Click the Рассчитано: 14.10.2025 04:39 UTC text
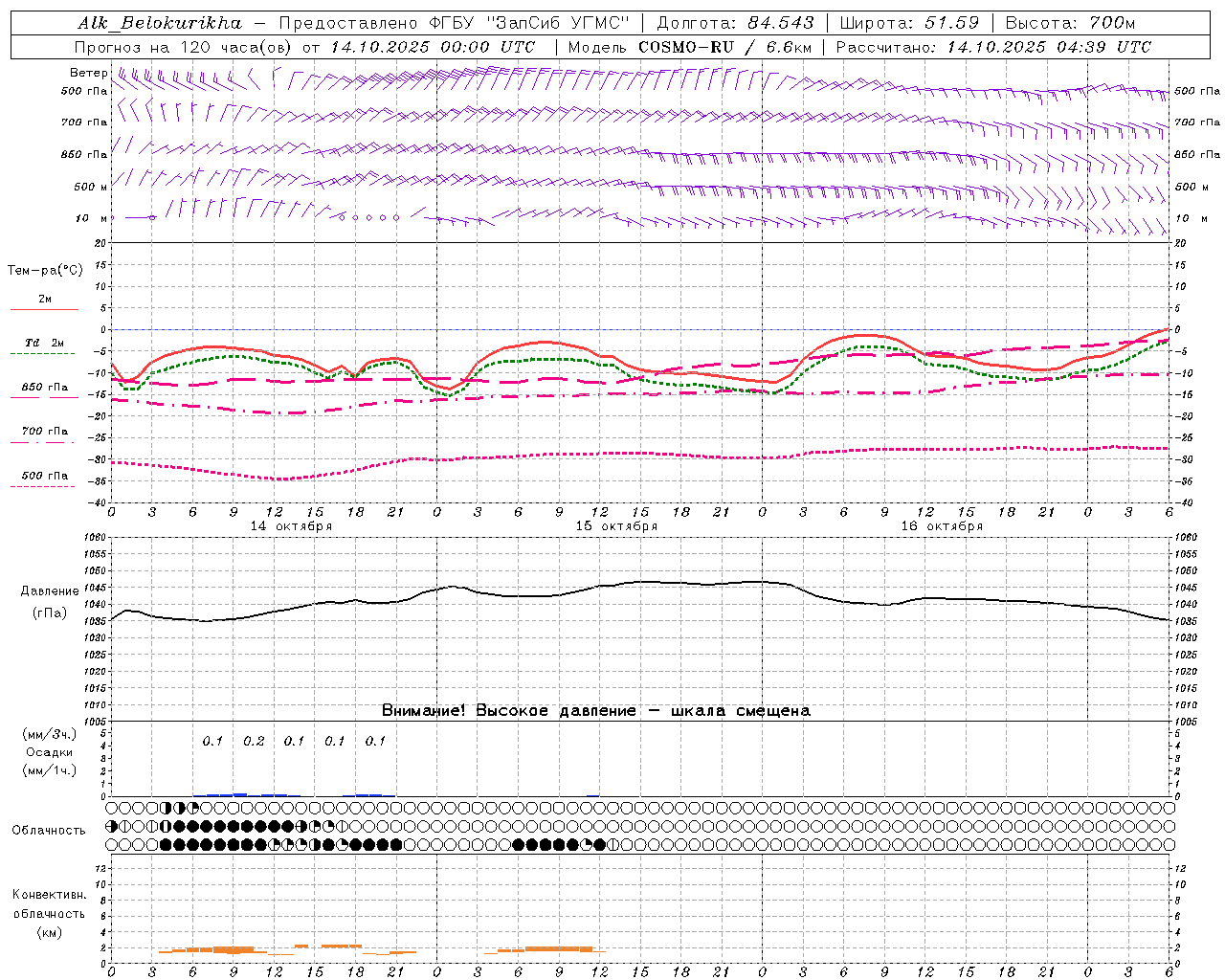The height and width of the screenshot is (980, 1225). click(994, 47)
